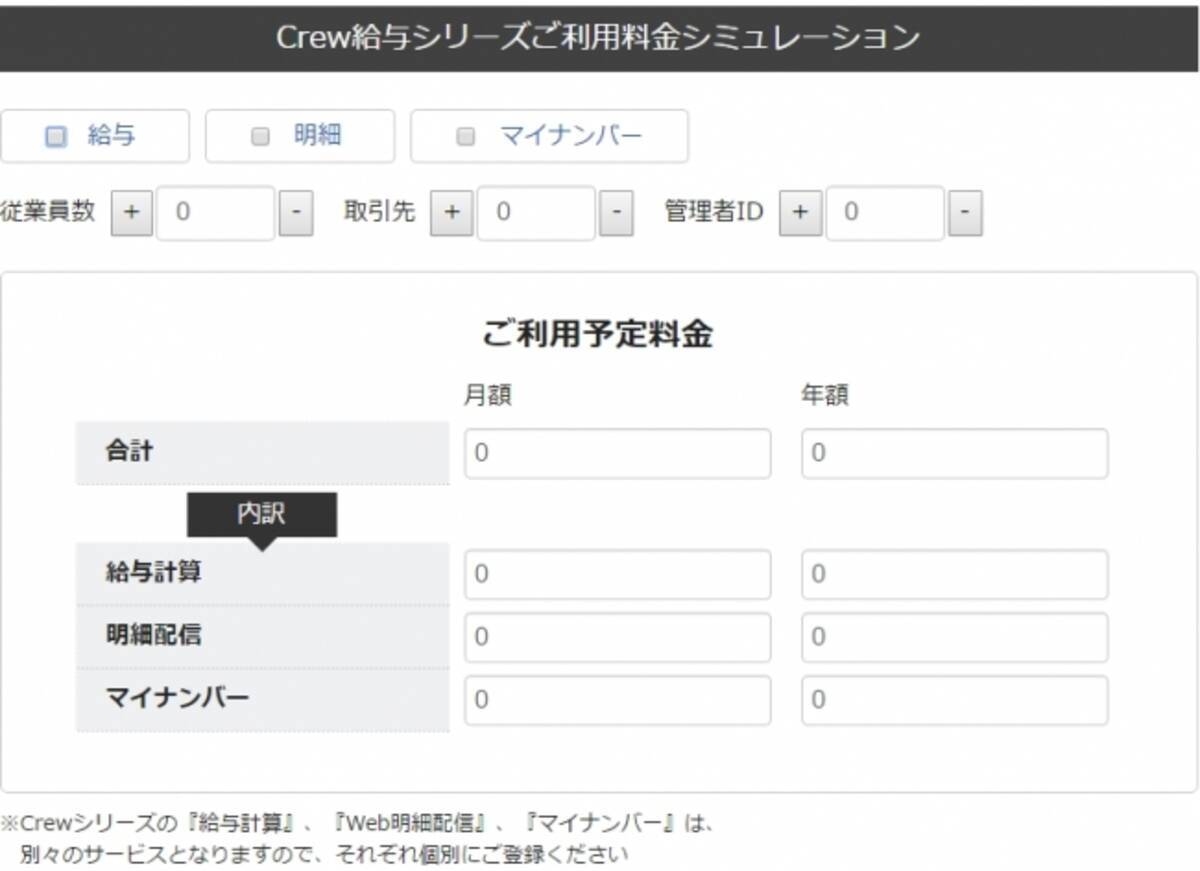Decrement the 管理者ID count
This screenshot has width=1200, height=871.
965,214
